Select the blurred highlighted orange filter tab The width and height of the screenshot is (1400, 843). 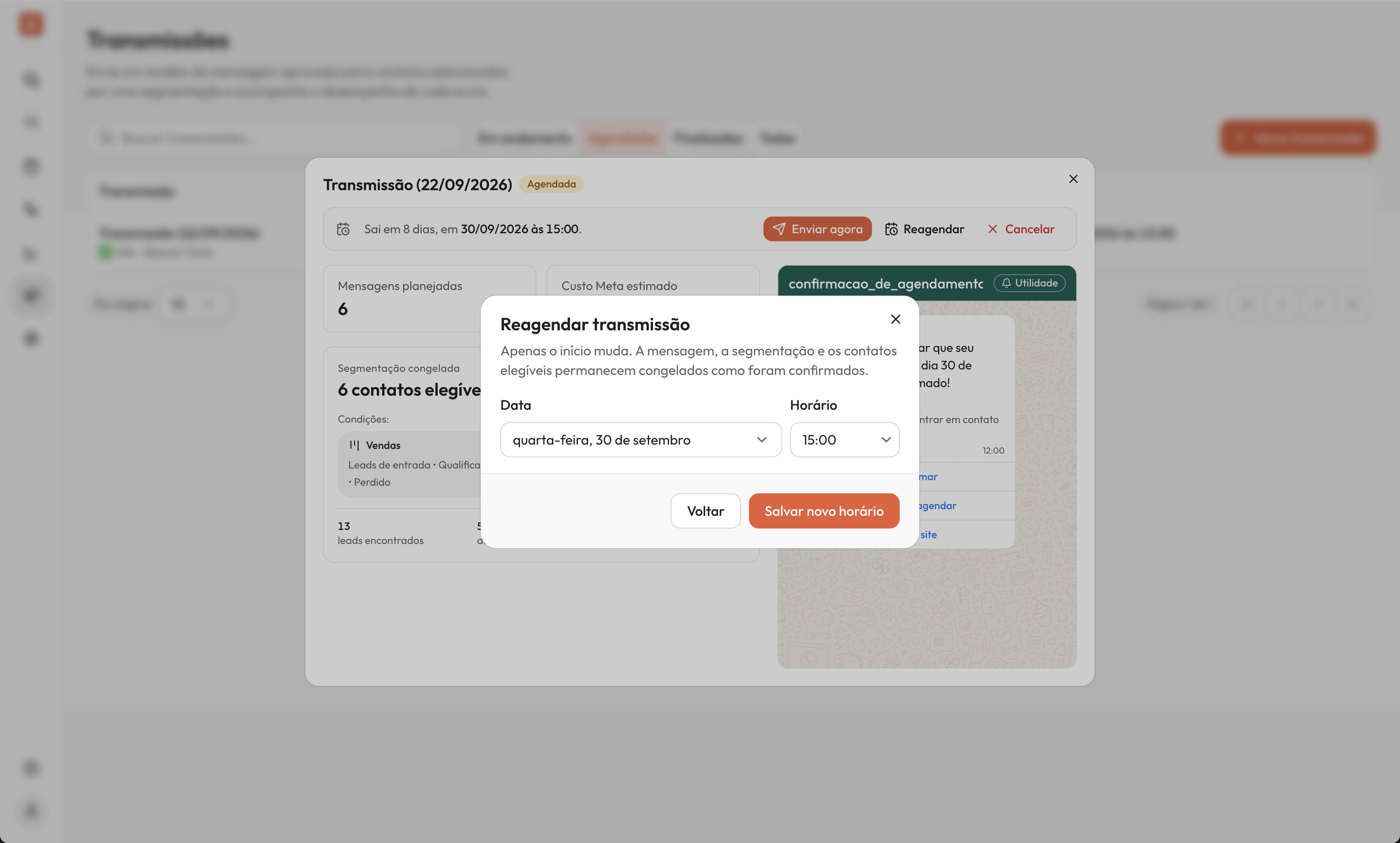[623, 138]
